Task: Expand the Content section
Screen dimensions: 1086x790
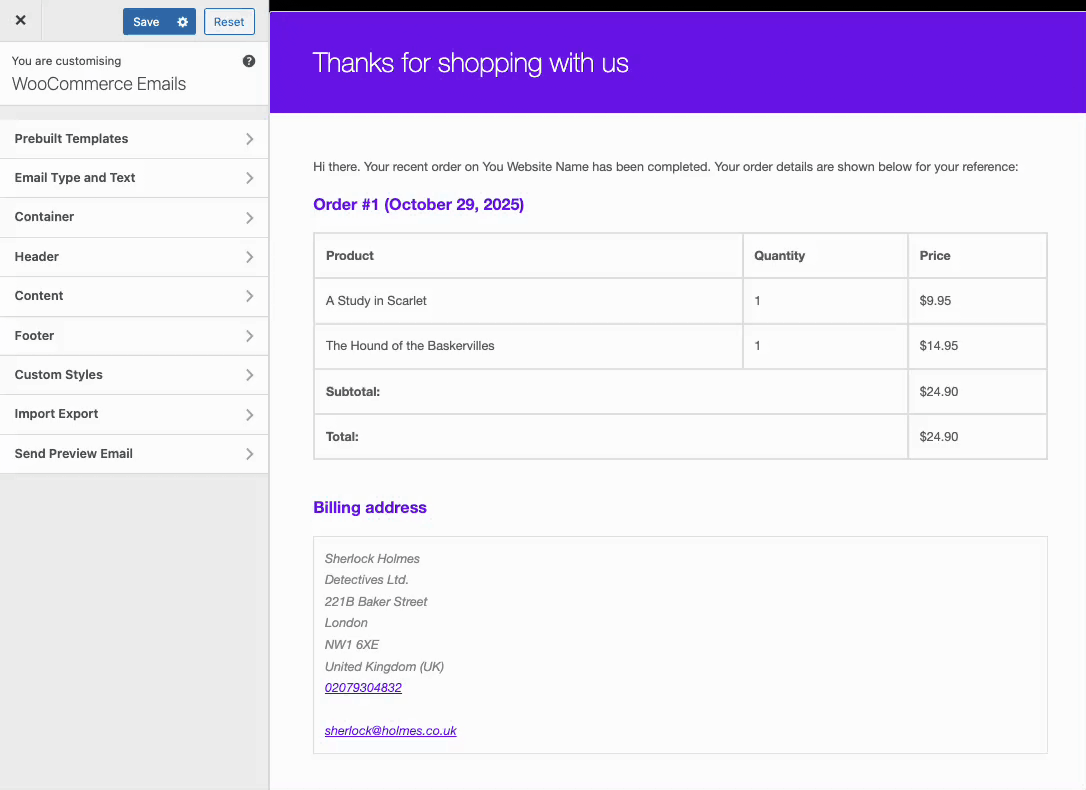Action: click(135, 296)
